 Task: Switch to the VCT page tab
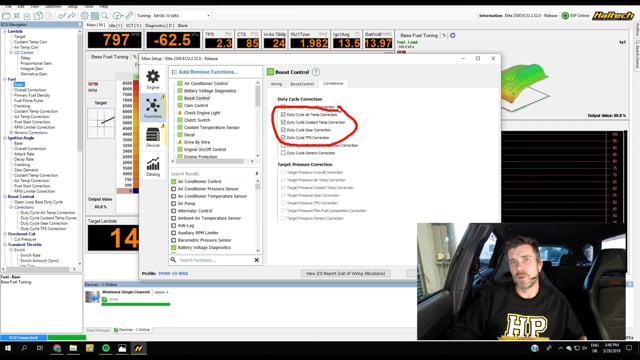point(133,25)
